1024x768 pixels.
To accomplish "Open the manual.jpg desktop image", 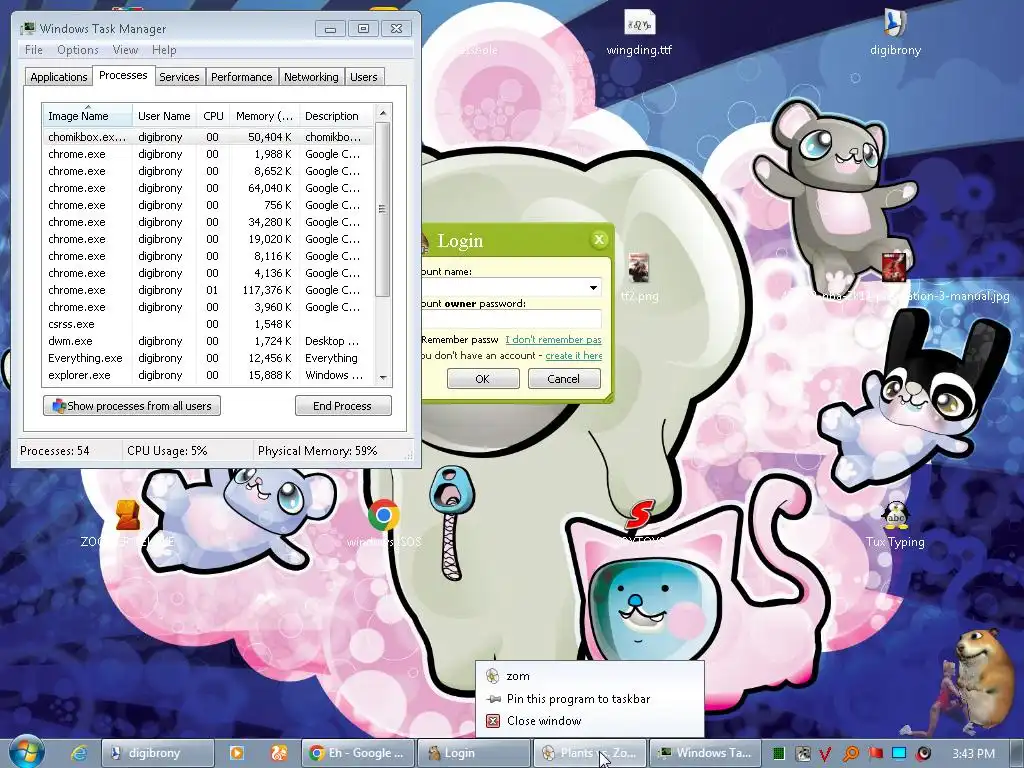I will pyautogui.click(x=895, y=278).
